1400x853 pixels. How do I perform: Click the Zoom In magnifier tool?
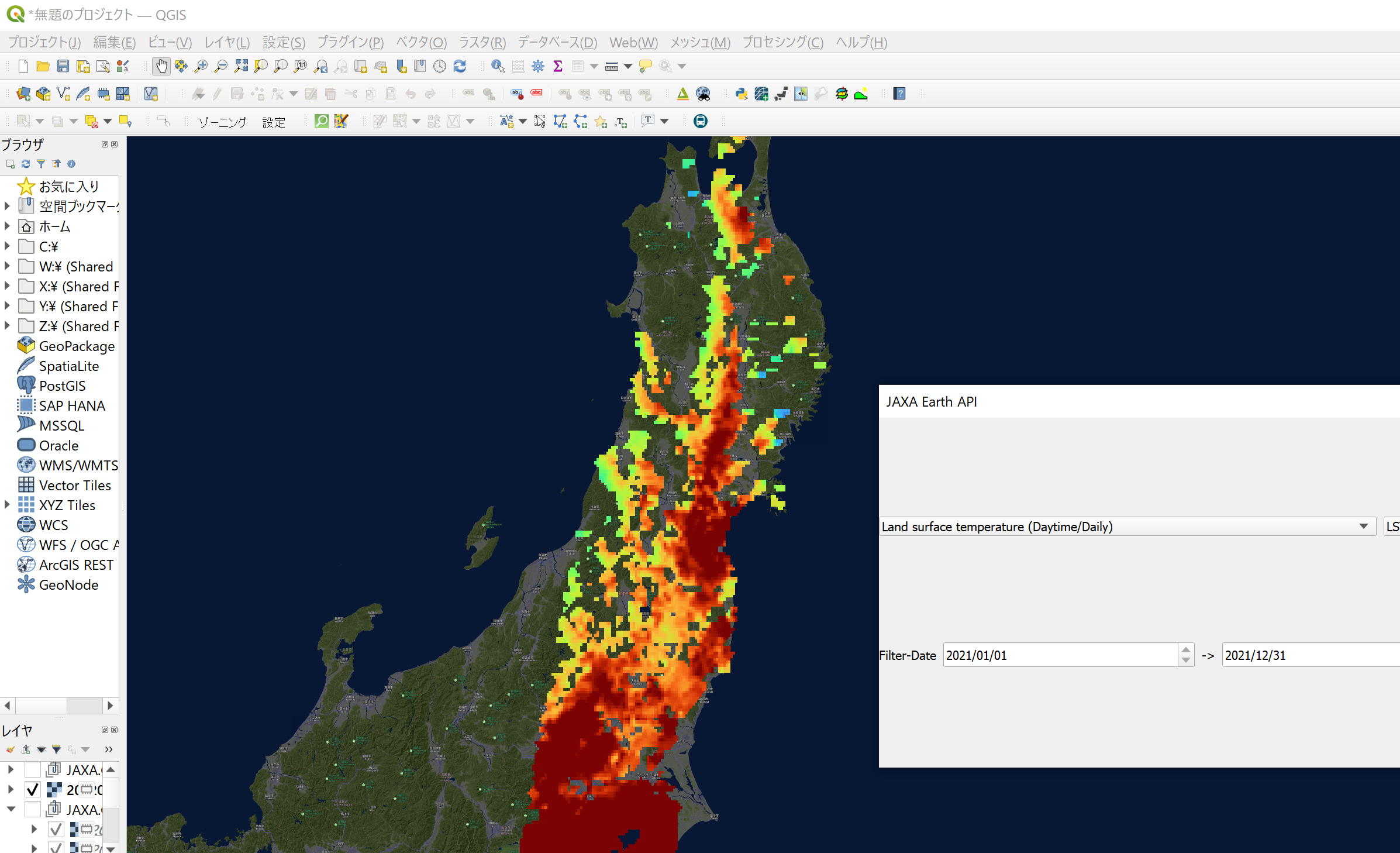click(x=201, y=66)
